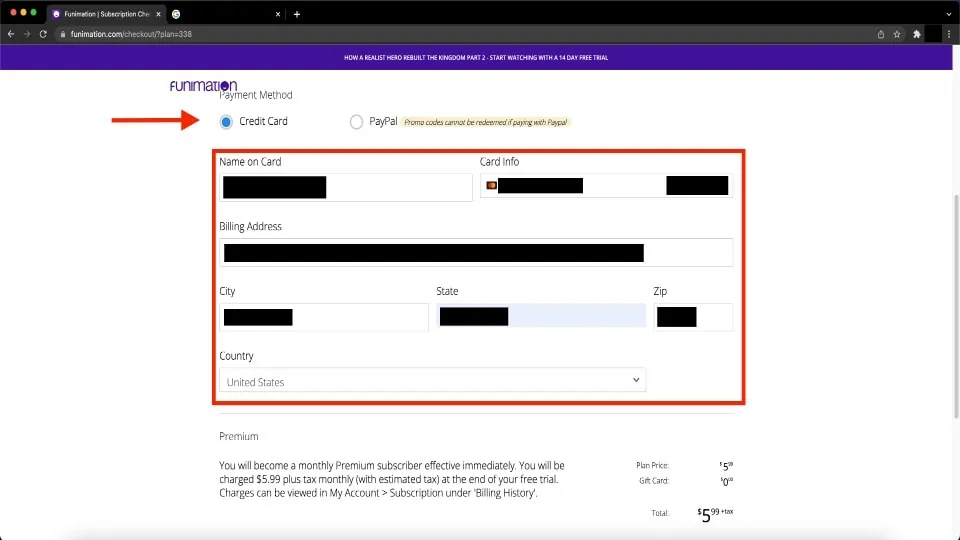Click the Funimation logo

point(203,86)
